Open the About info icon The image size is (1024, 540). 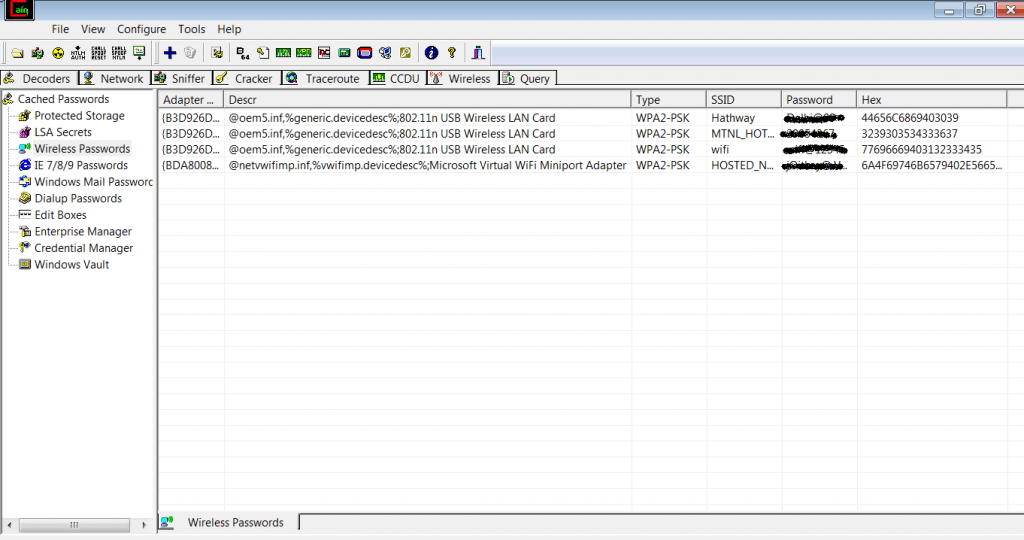point(431,53)
